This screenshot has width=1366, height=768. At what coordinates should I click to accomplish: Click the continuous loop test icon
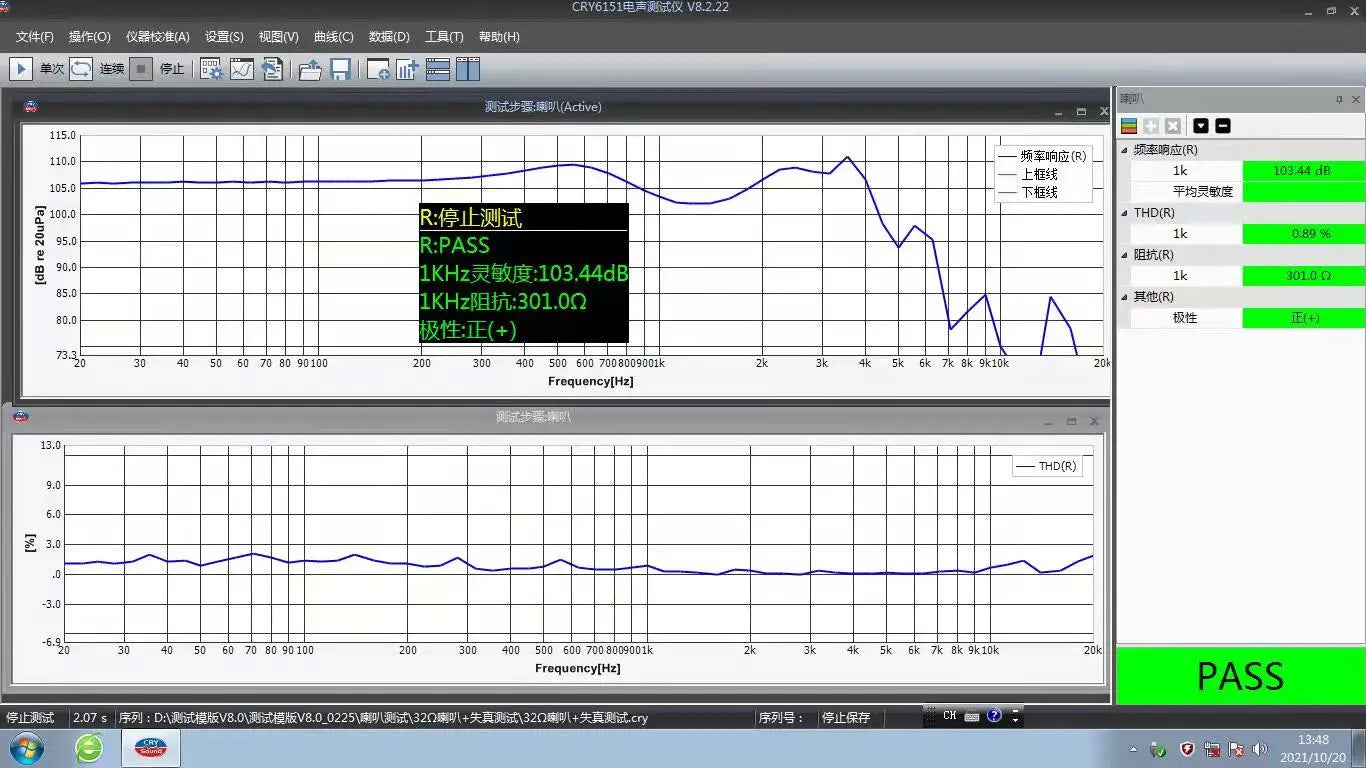(81, 69)
